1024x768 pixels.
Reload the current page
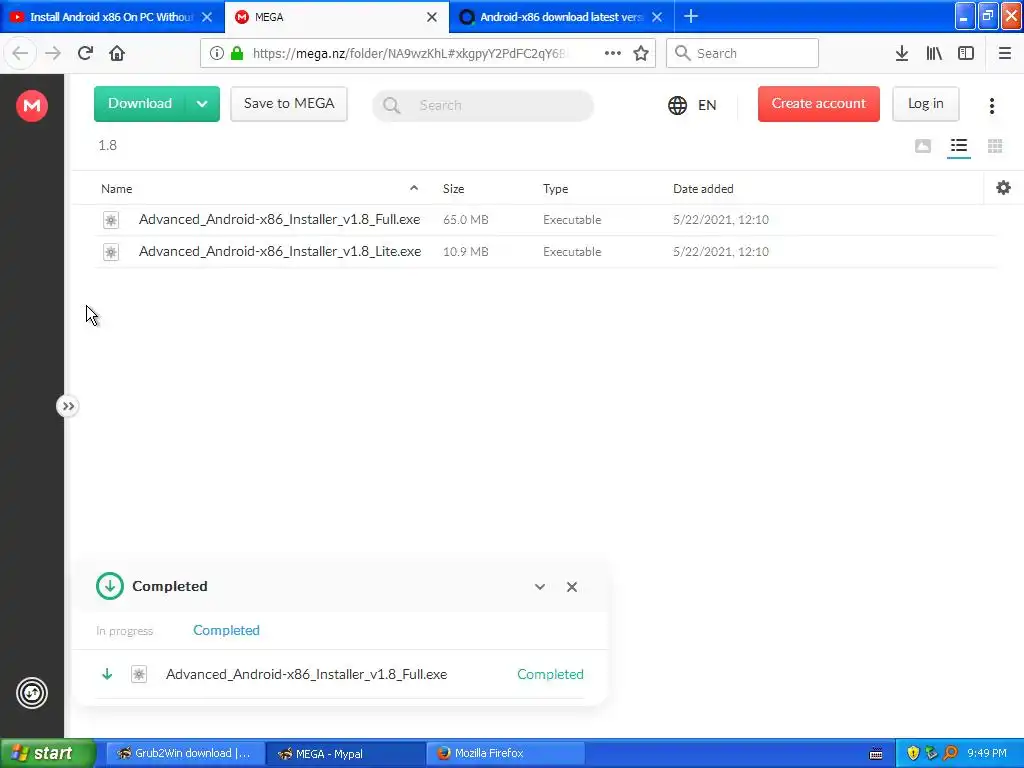(x=85, y=53)
